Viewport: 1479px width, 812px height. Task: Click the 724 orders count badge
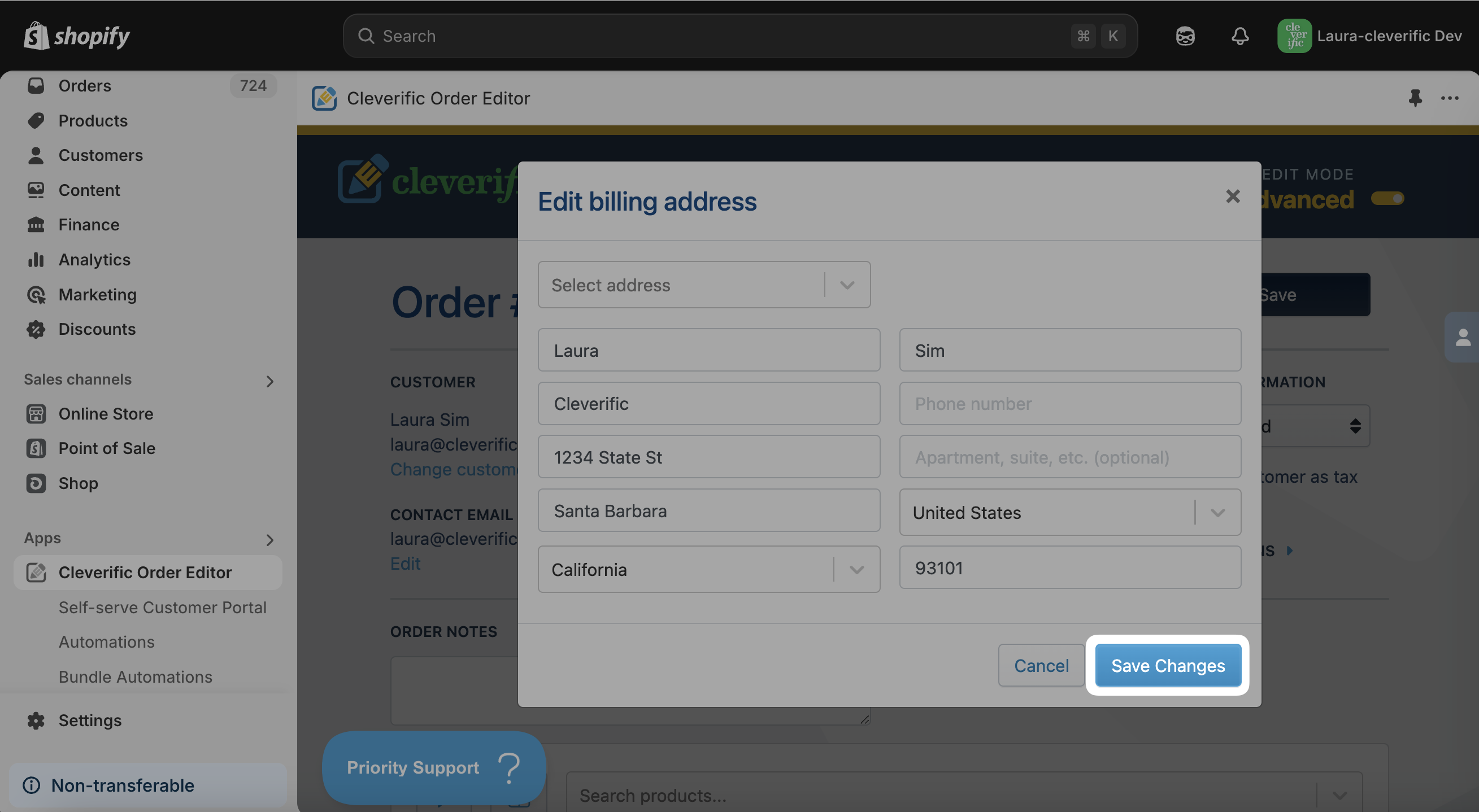253,85
